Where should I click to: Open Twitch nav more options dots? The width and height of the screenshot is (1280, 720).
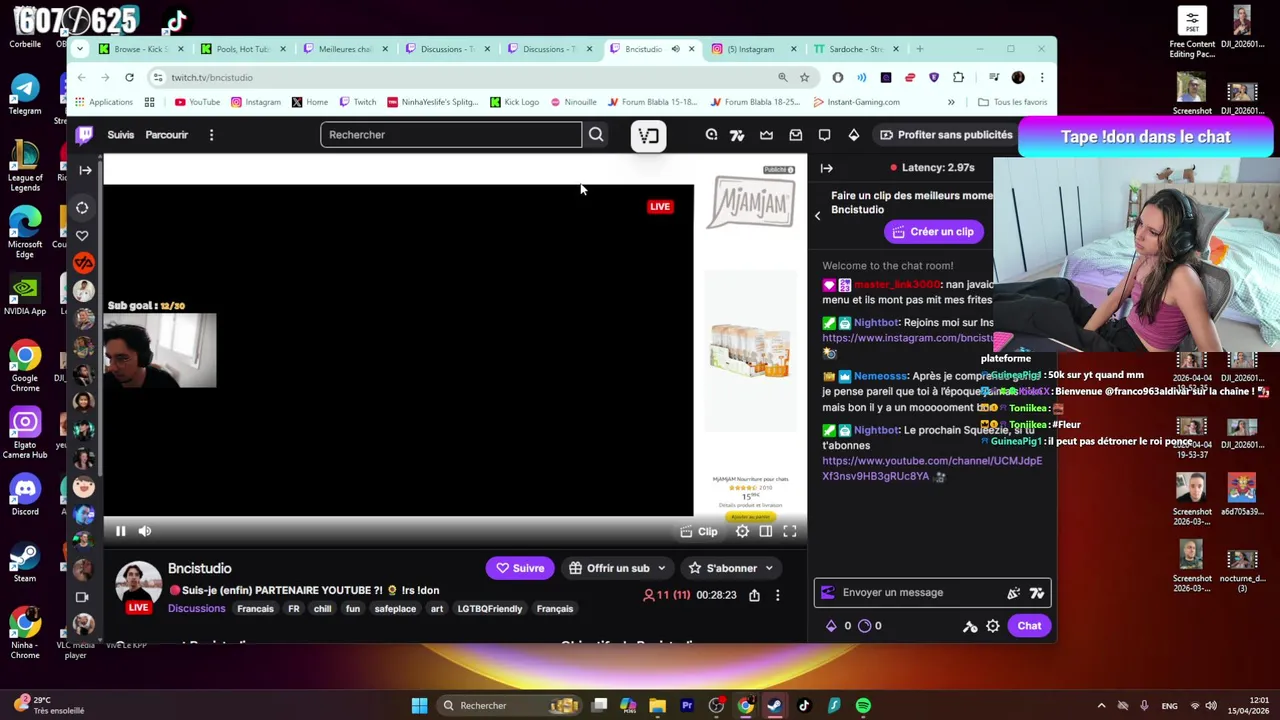(211, 135)
